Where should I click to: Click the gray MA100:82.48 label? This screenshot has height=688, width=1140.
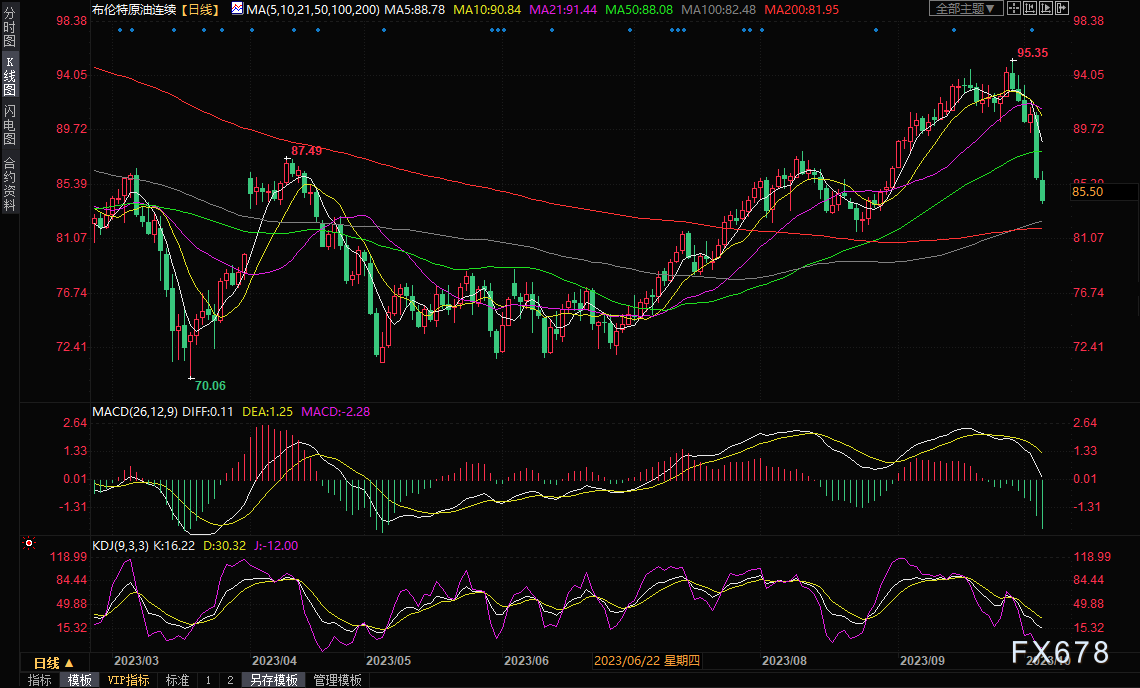coord(718,9)
